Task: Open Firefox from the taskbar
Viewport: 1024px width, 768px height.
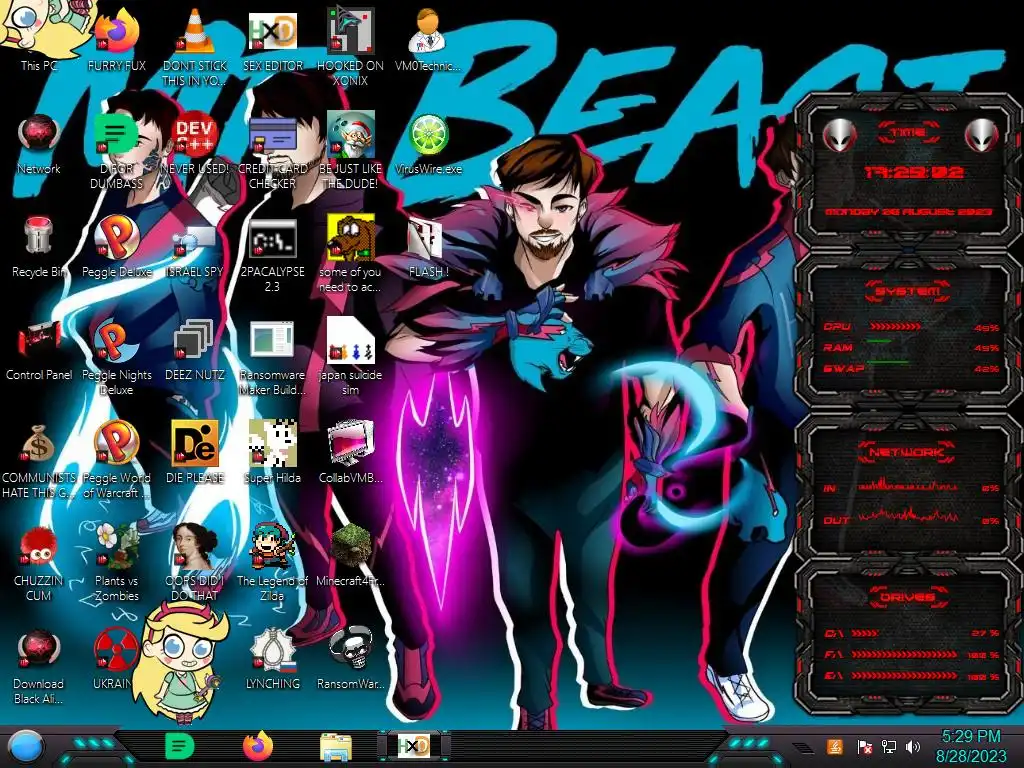Action: [257, 746]
